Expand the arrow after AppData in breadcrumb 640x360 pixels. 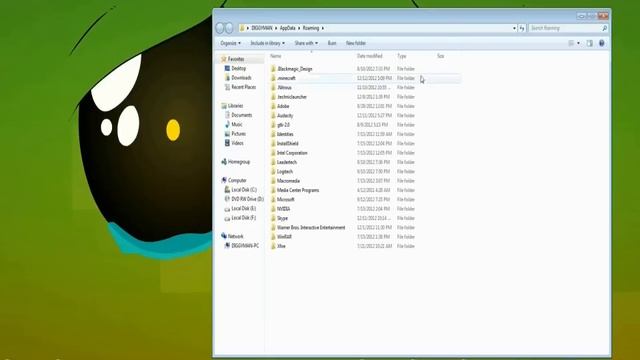(x=299, y=28)
